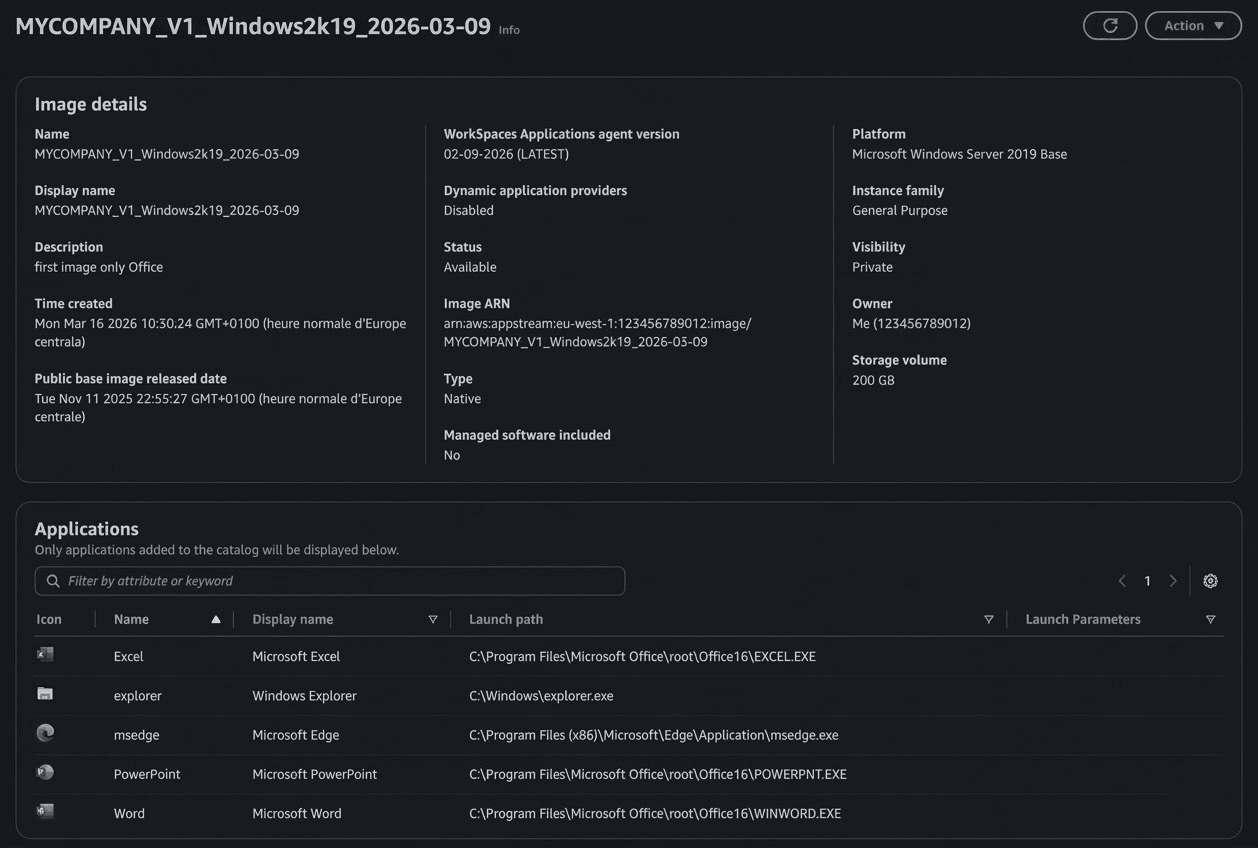Viewport: 1258px width, 848px height.
Task: Click the Icon column header
Action: [49, 619]
